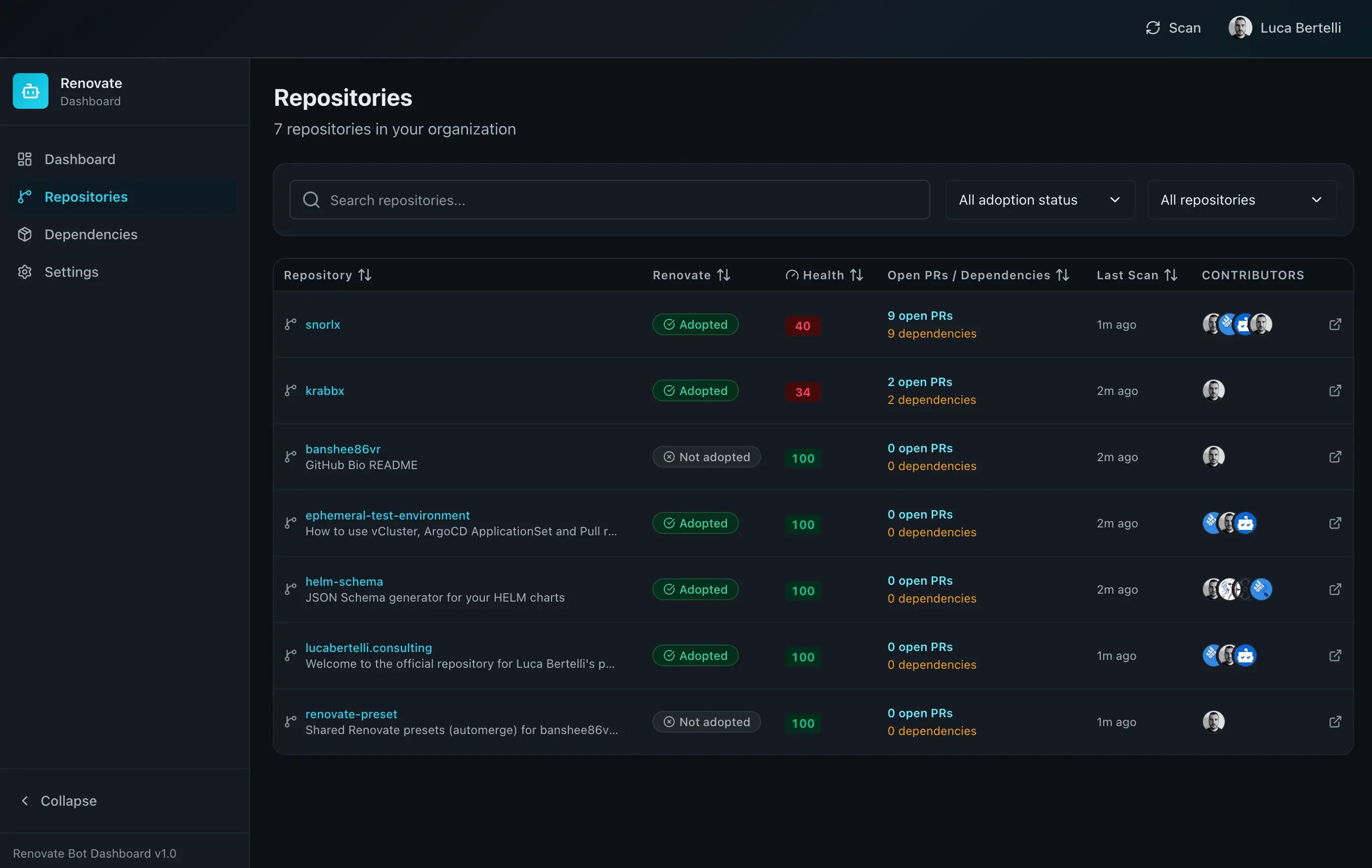The width and height of the screenshot is (1372, 868).
Task: Sort the table by Renovate column
Action: tap(691, 275)
